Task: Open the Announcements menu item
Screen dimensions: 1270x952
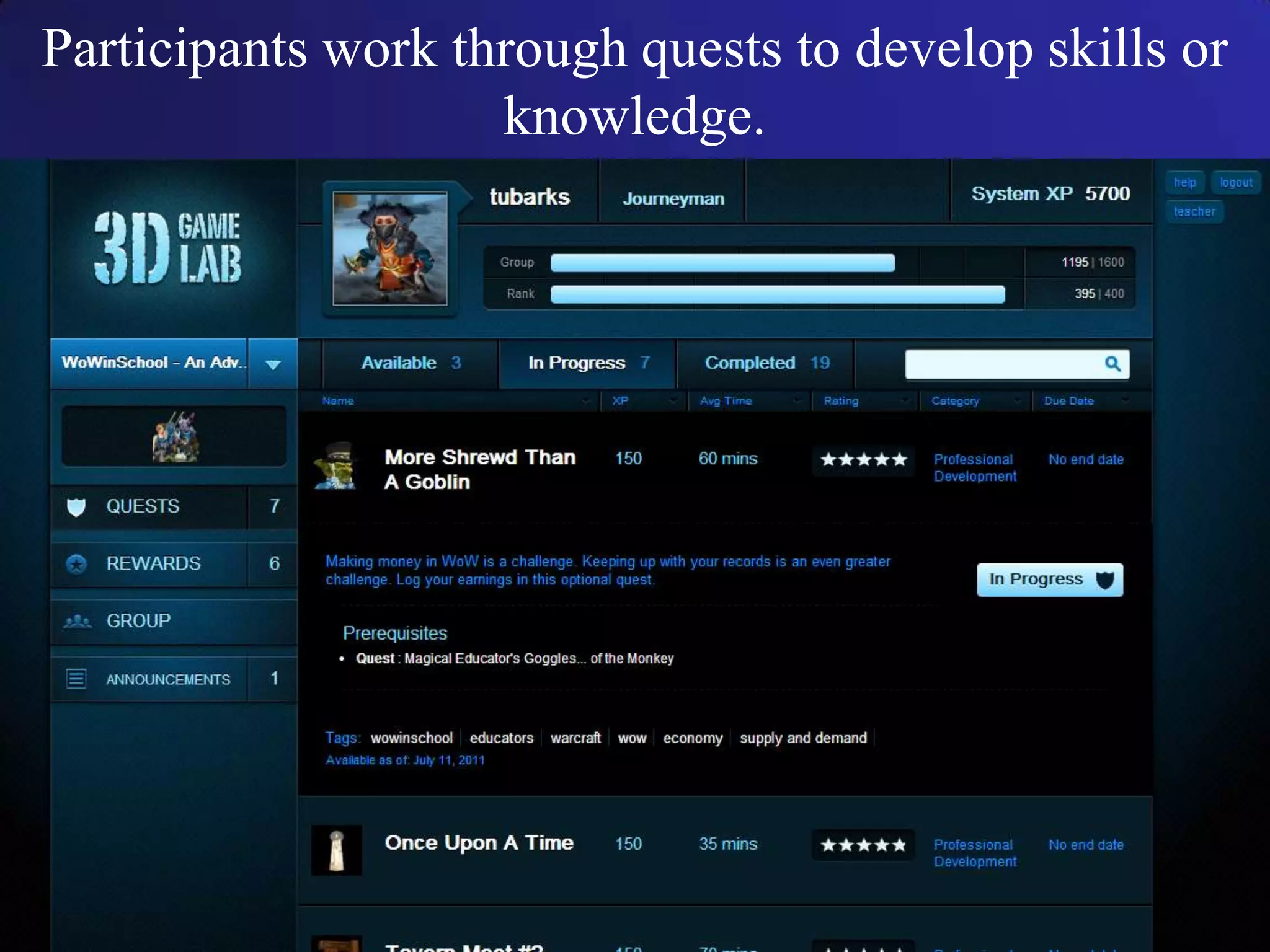Action: [x=174, y=679]
